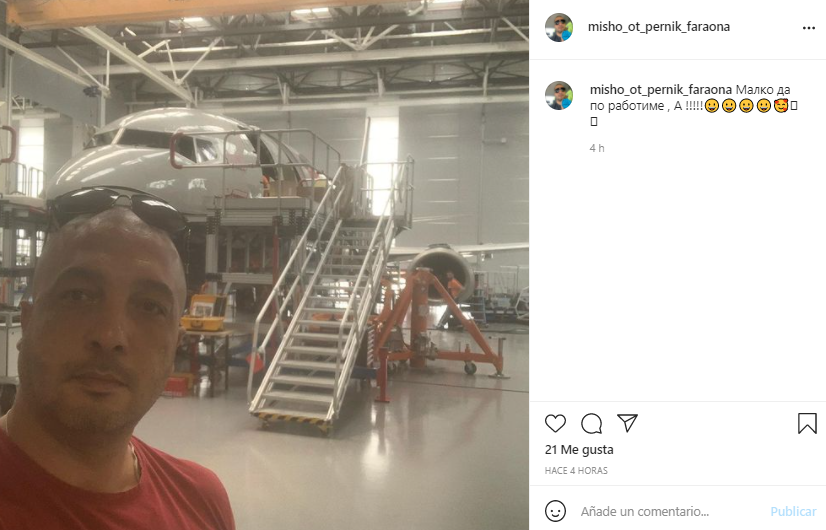826x530 pixels.
Task: Click the header profile avatar
Action: click(559, 27)
